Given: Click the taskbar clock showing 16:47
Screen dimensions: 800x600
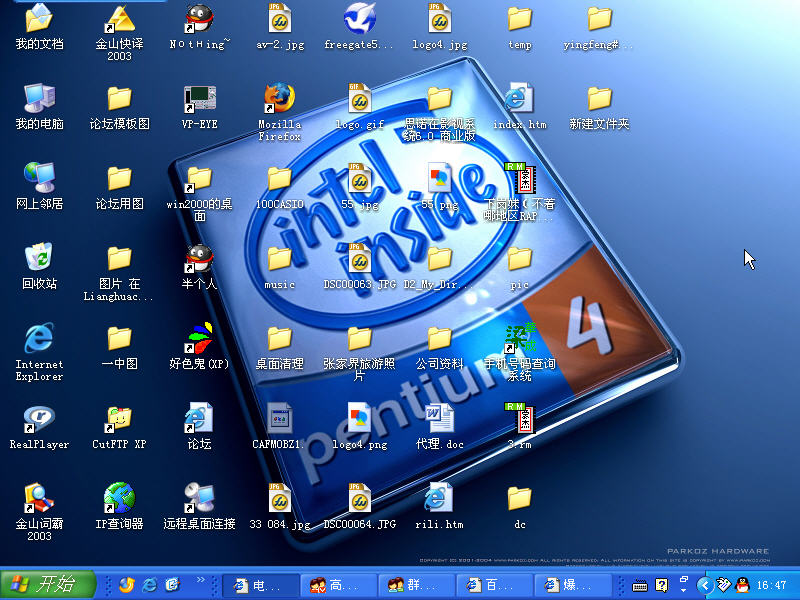Looking at the screenshot, I should (x=772, y=585).
